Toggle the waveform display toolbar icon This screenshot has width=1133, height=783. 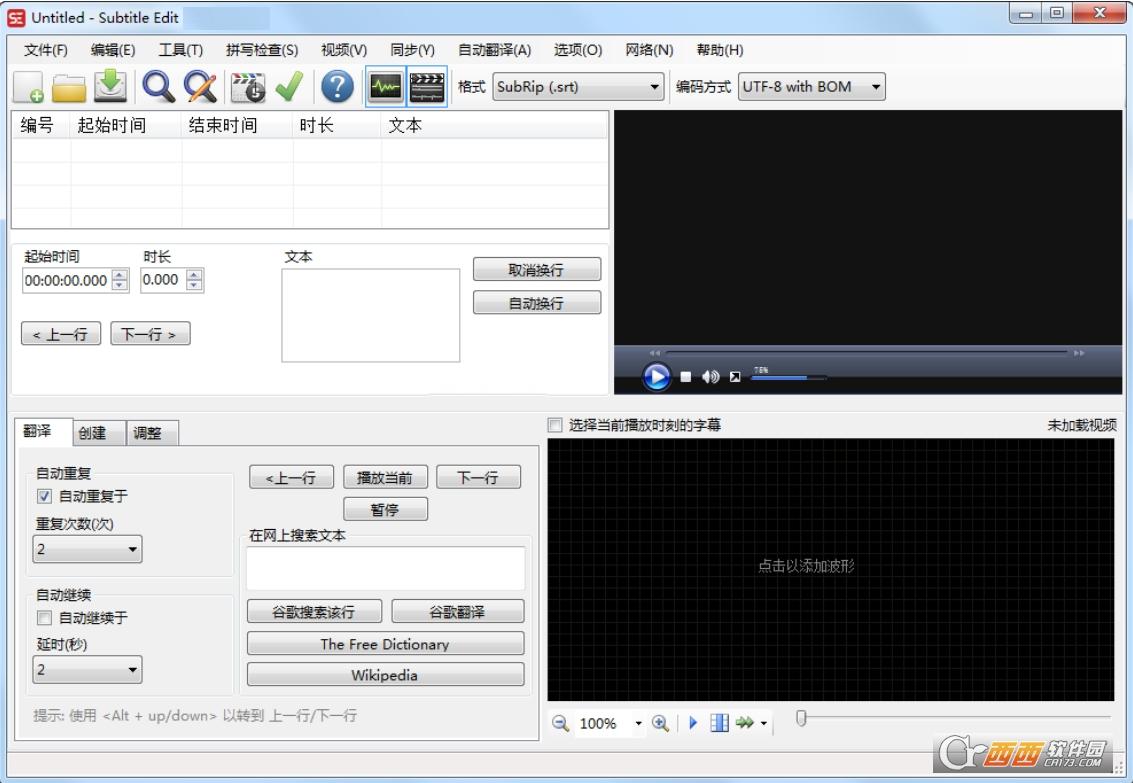point(385,87)
